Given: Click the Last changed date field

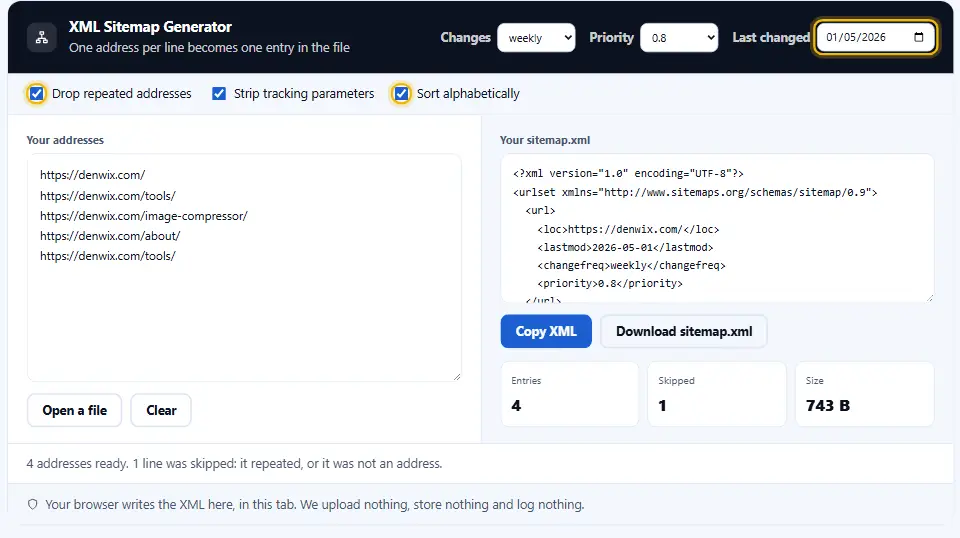Looking at the screenshot, I should coord(876,37).
